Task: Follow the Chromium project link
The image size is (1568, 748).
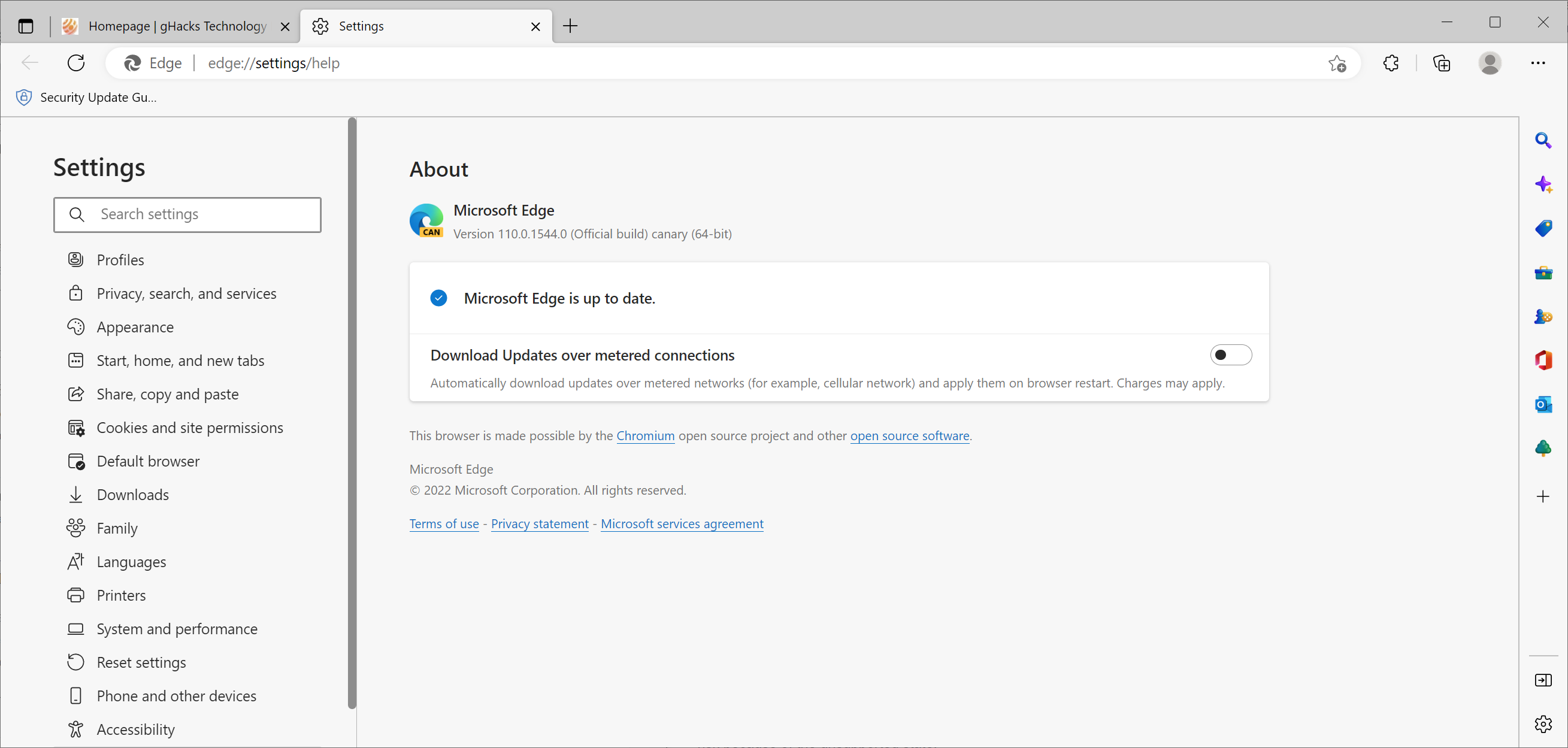Action: [645, 436]
